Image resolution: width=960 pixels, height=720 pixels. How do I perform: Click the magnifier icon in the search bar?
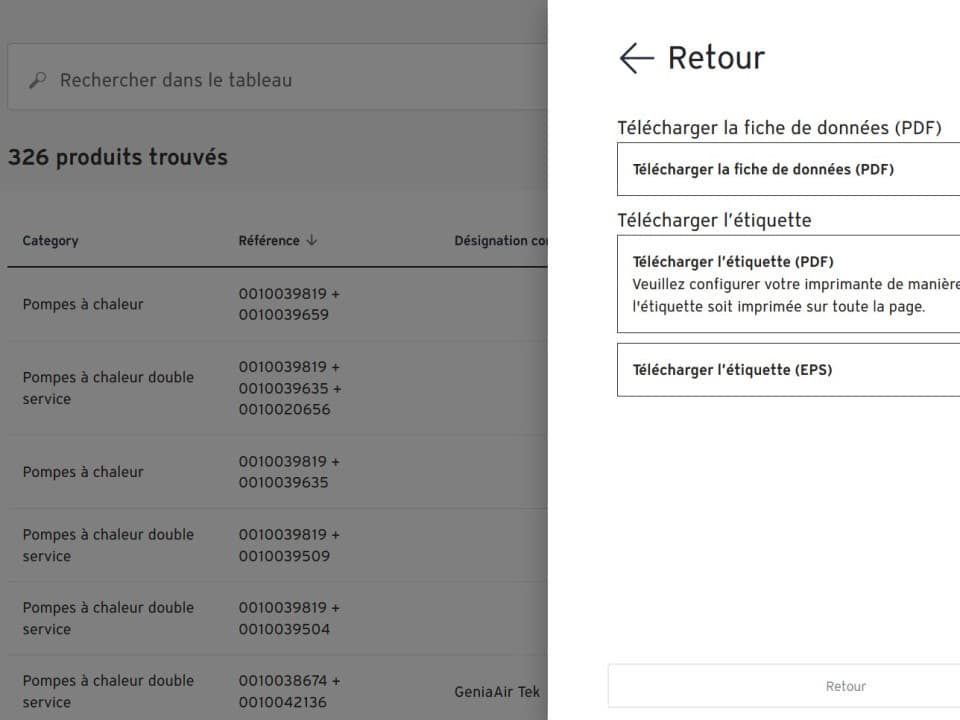tap(37, 80)
